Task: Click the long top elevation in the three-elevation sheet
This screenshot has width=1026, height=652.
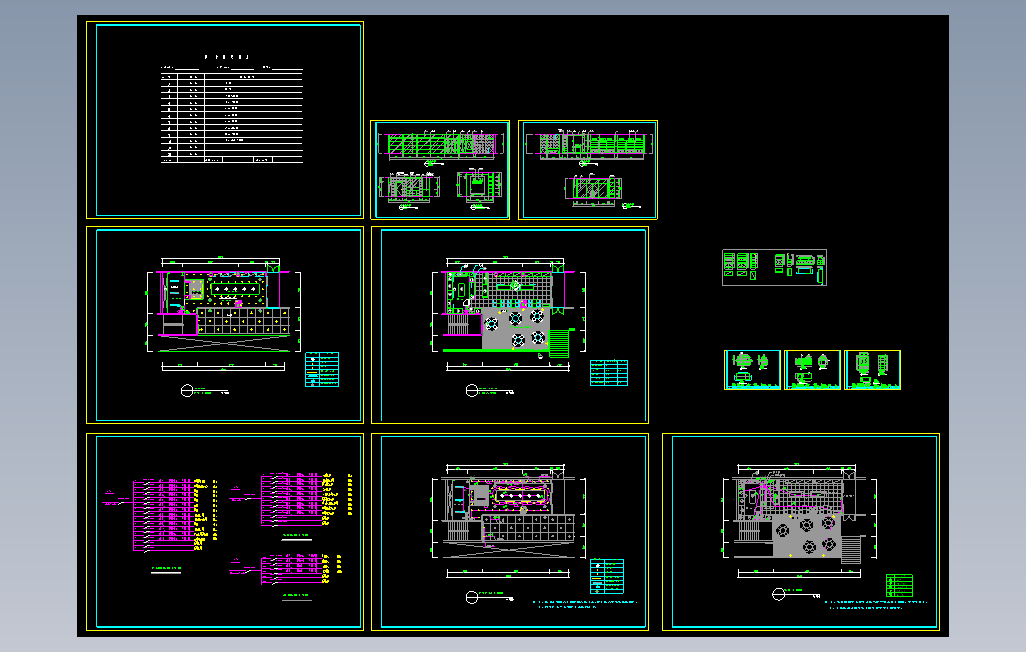Action: coord(441,145)
